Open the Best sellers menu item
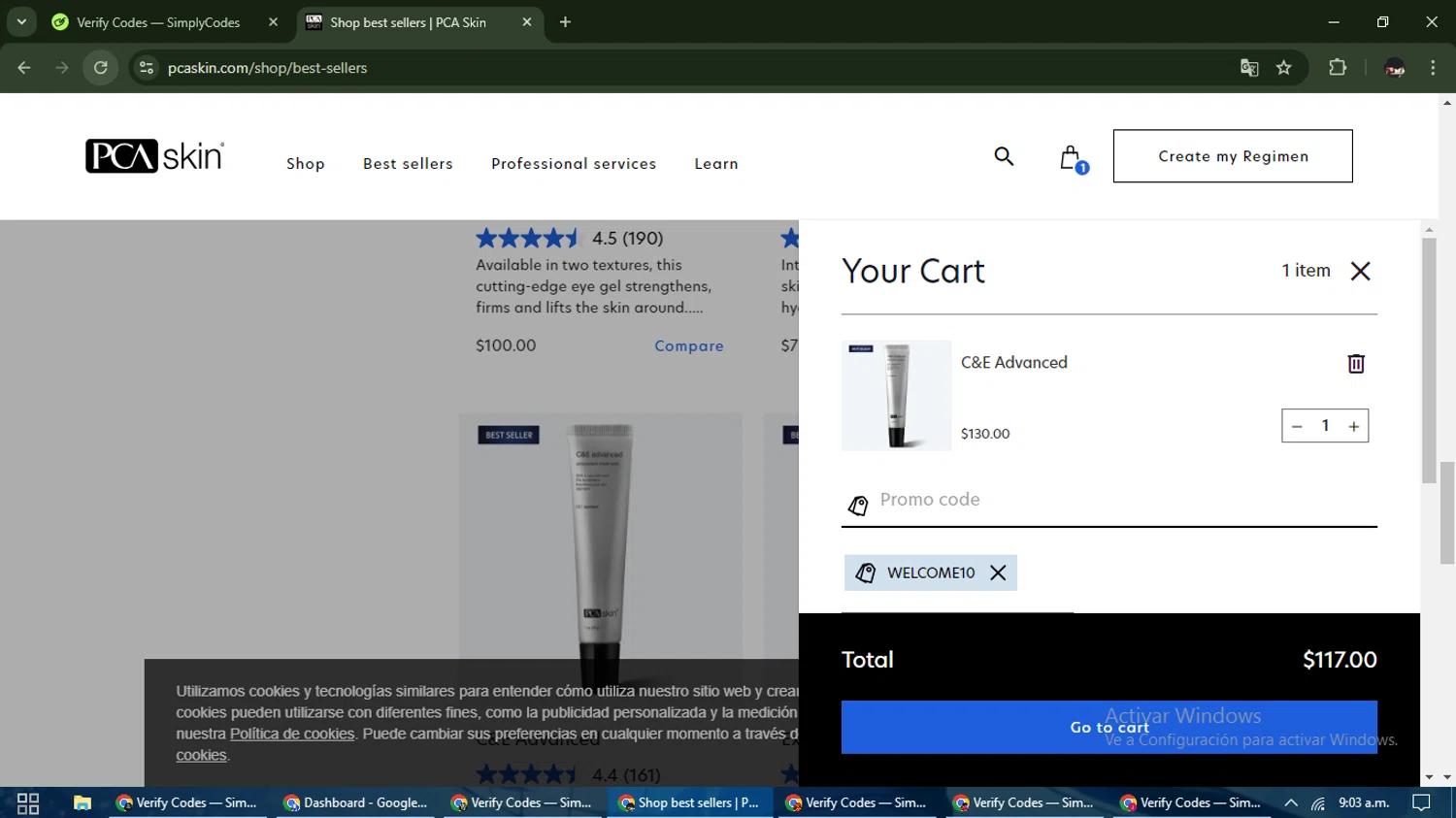The height and width of the screenshot is (818, 1456). coord(408,164)
